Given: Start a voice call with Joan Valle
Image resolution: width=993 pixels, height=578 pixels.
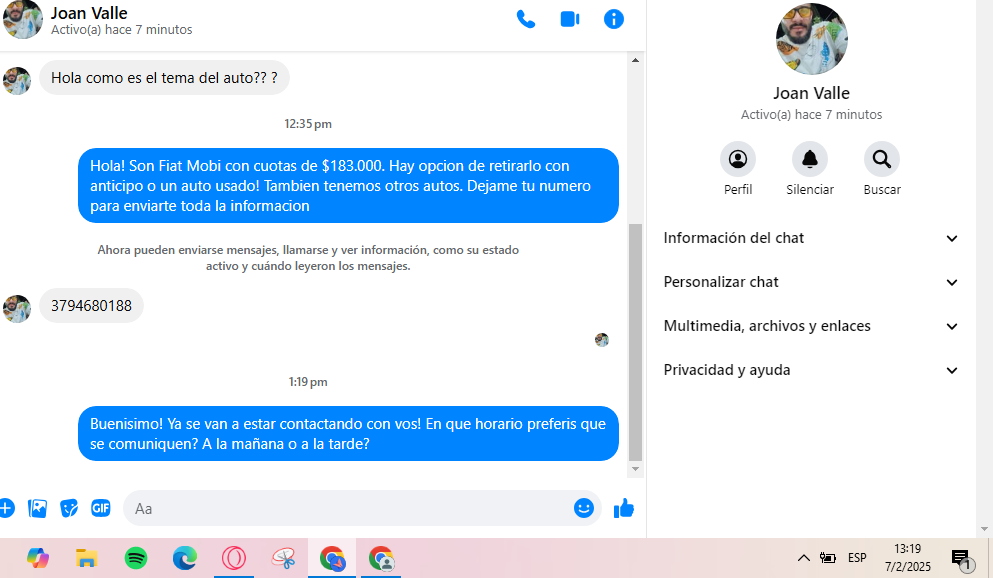Looking at the screenshot, I should pos(525,19).
